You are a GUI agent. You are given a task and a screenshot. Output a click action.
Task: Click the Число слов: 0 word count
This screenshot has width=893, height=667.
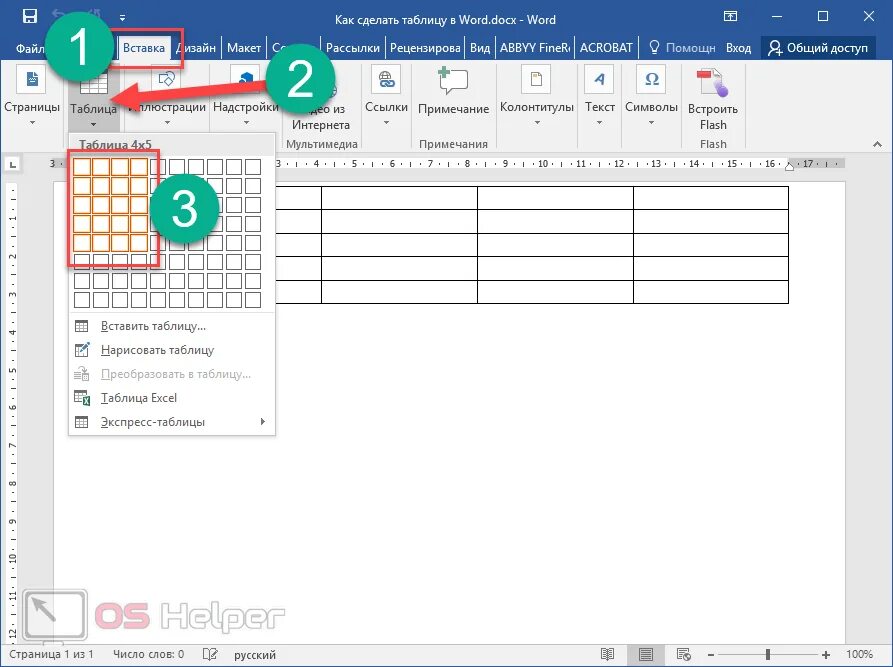[x=149, y=654]
